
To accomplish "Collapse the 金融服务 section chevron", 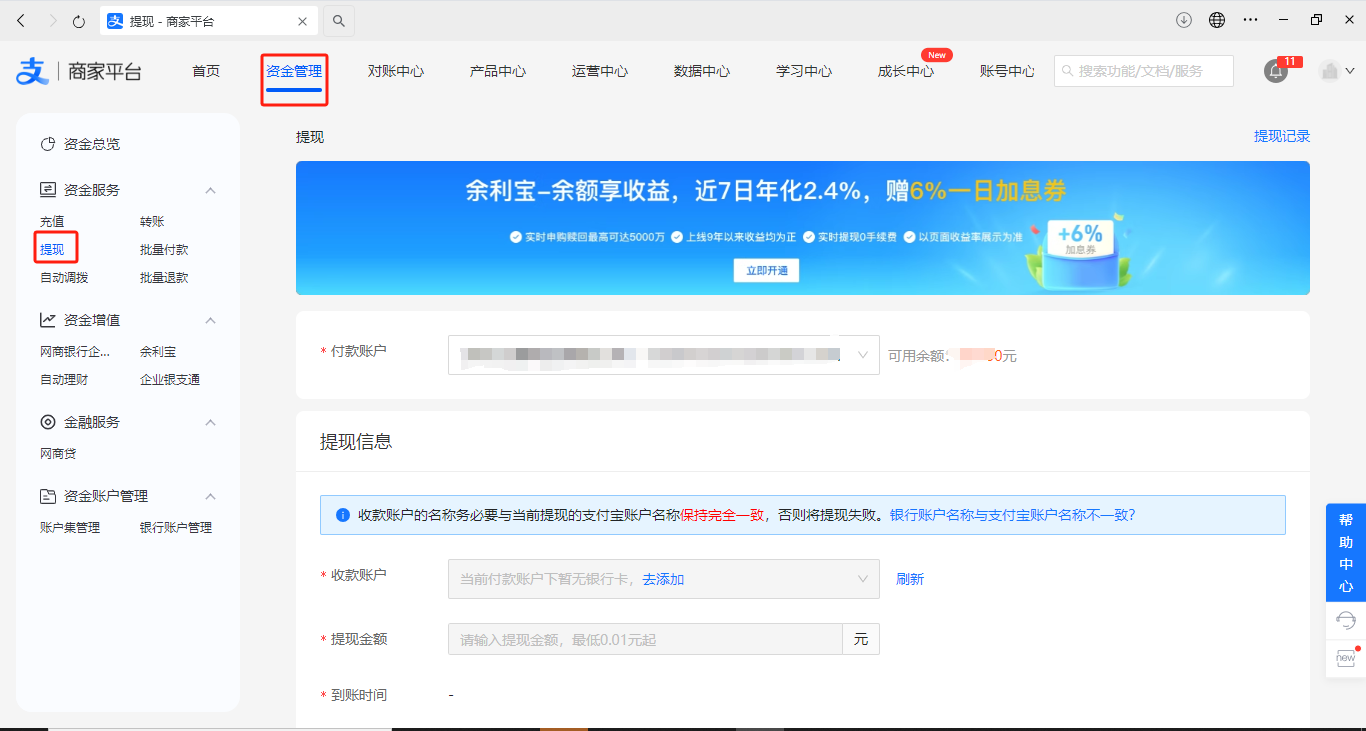I will click(211, 422).
